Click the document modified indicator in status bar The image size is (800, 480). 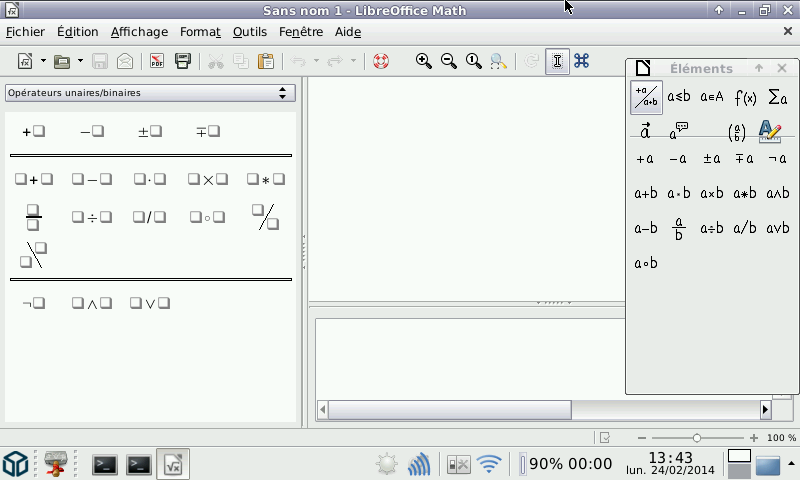click(605, 438)
